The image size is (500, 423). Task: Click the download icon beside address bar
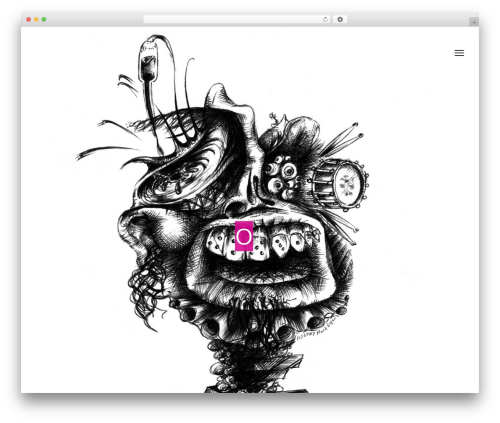[340, 20]
